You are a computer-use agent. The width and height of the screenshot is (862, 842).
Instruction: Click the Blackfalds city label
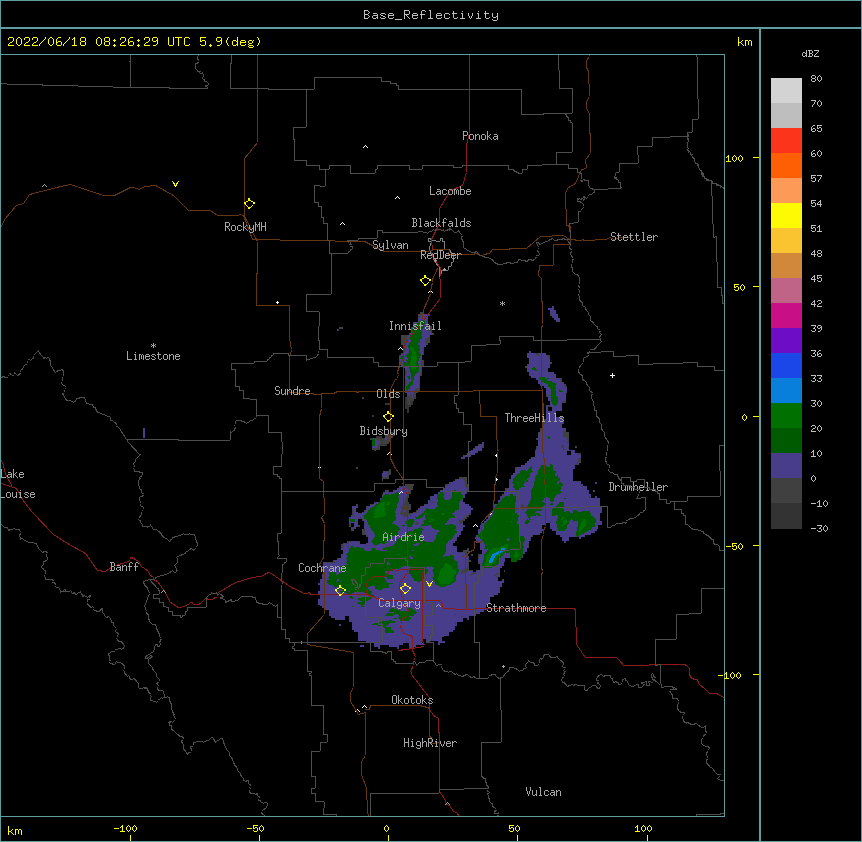pyautogui.click(x=441, y=223)
